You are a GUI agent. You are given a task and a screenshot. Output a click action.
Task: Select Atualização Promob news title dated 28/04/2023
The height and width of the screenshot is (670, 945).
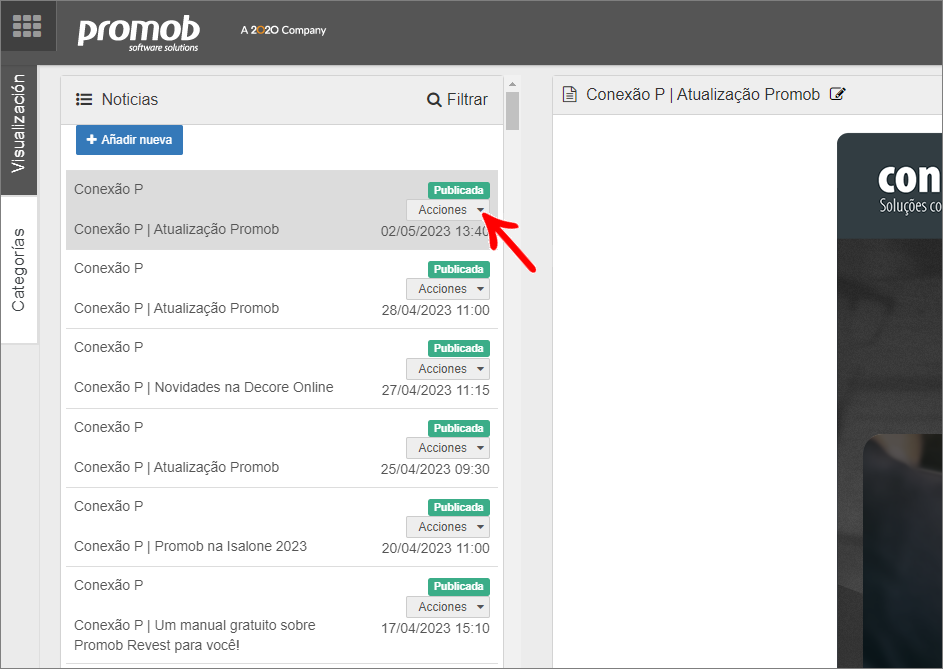click(x=177, y=308)
